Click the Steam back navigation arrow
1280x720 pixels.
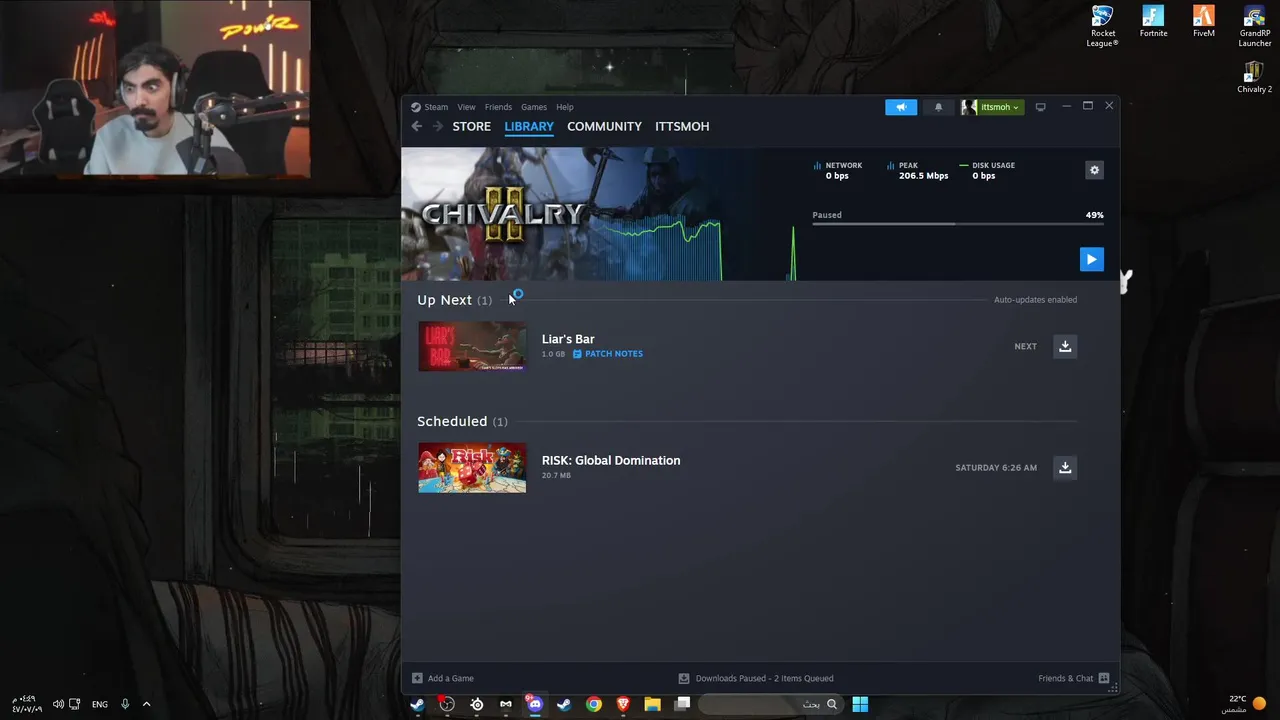(417, 126)
